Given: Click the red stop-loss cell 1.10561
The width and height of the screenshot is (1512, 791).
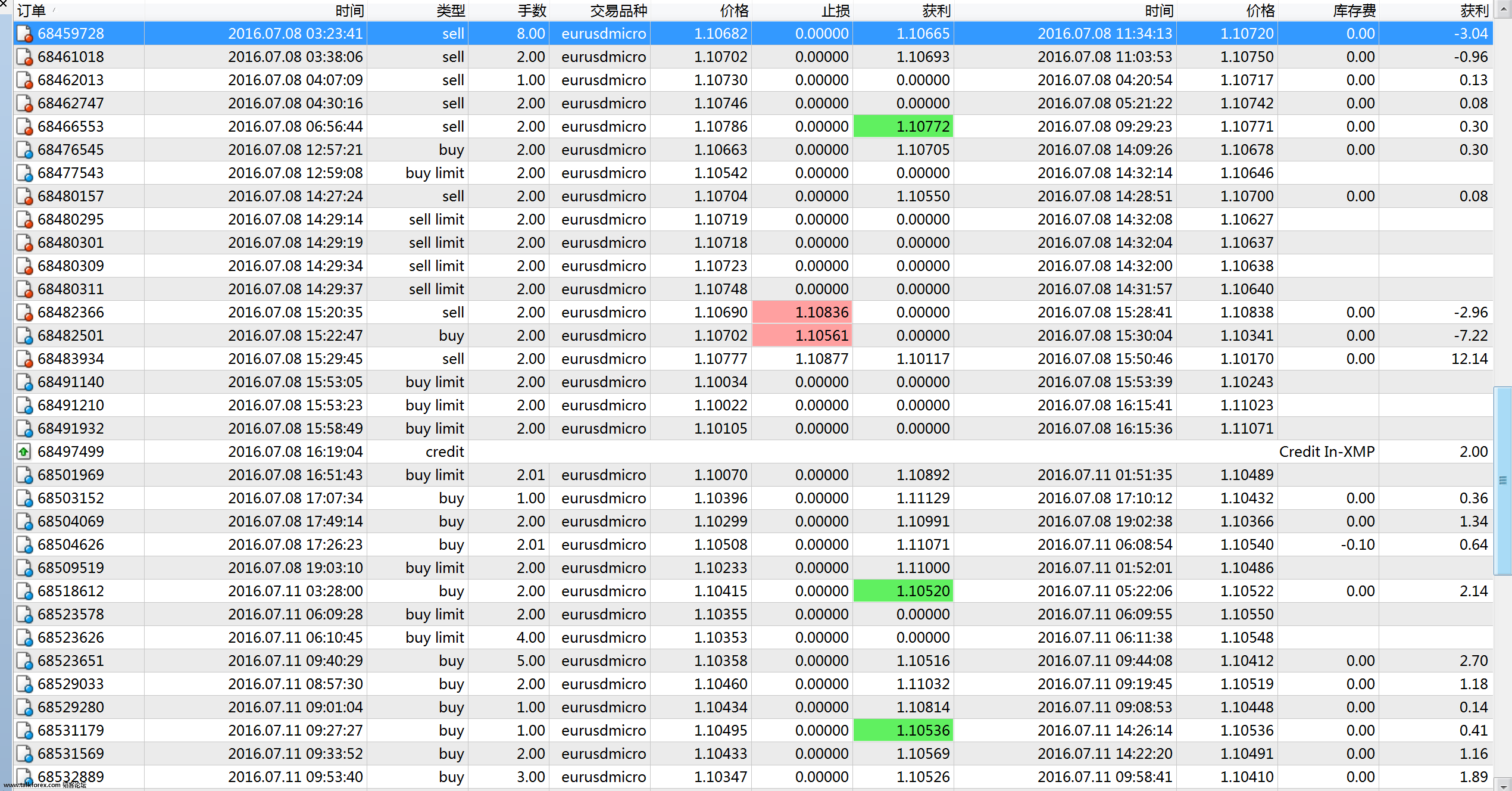Looking at the screenshot, I should 802,335.
